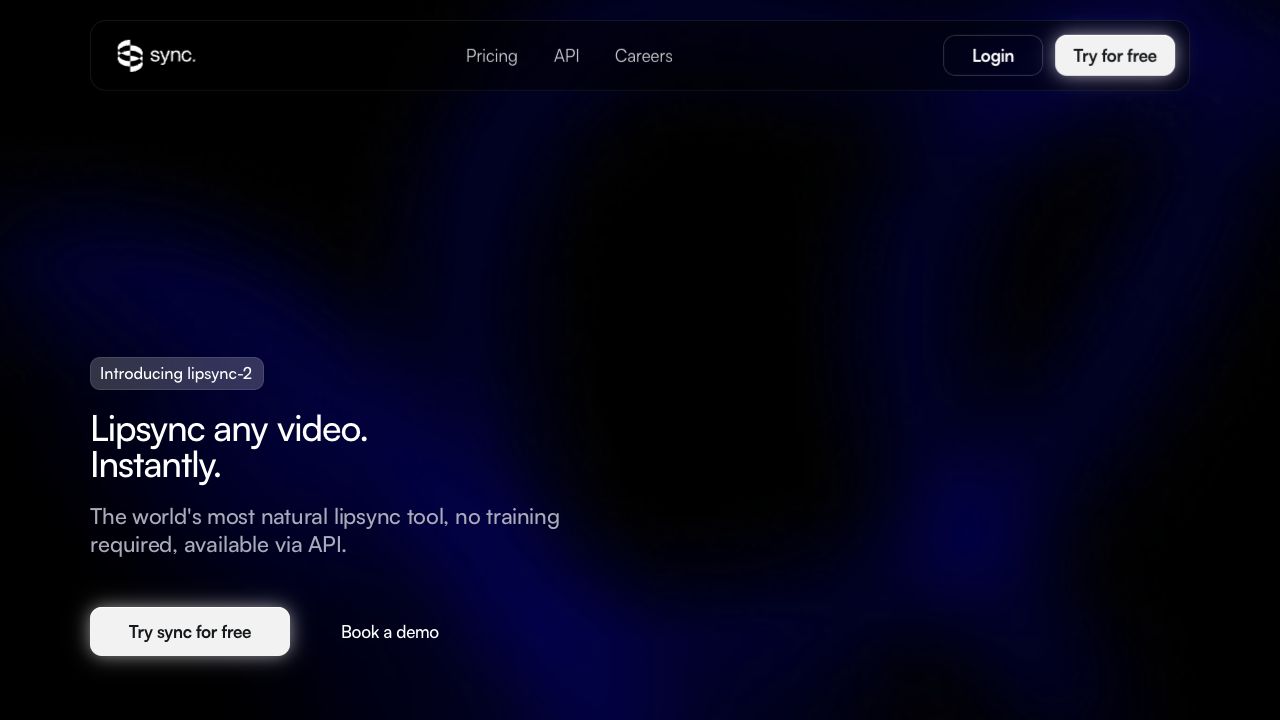Go to the API nav link

[566, 56]
